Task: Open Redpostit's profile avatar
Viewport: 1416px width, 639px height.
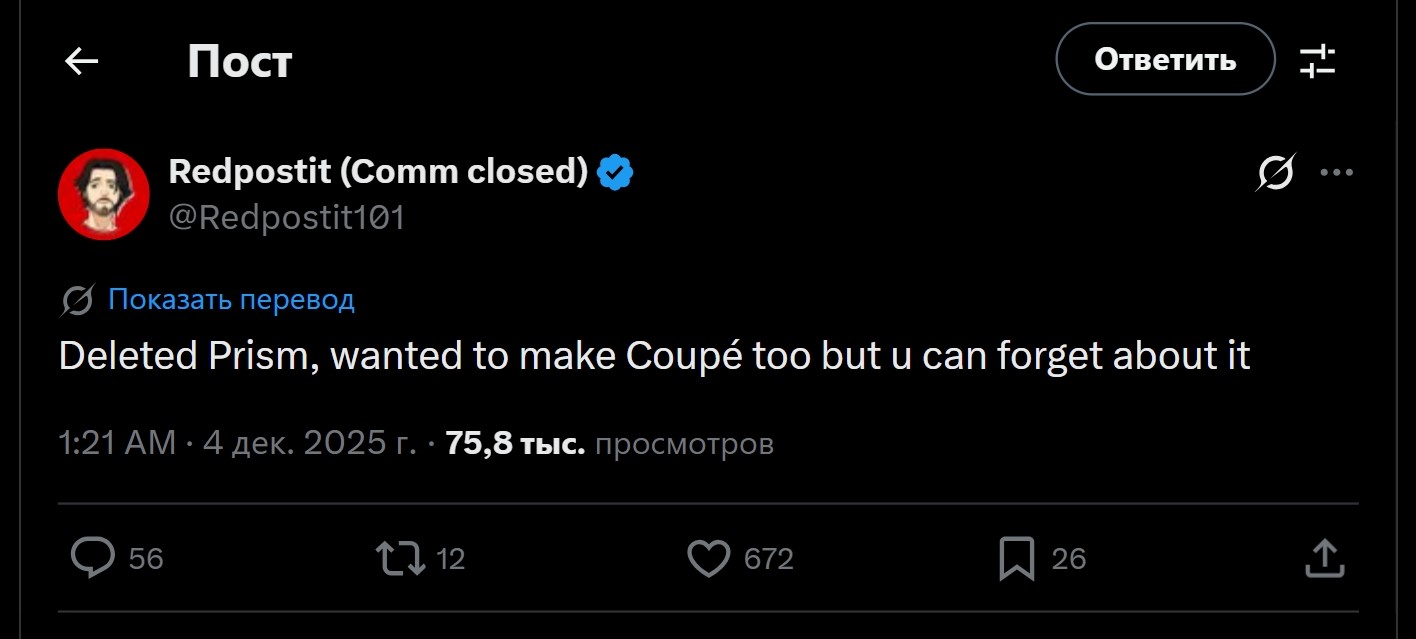Action: click(x=104, y=194)
